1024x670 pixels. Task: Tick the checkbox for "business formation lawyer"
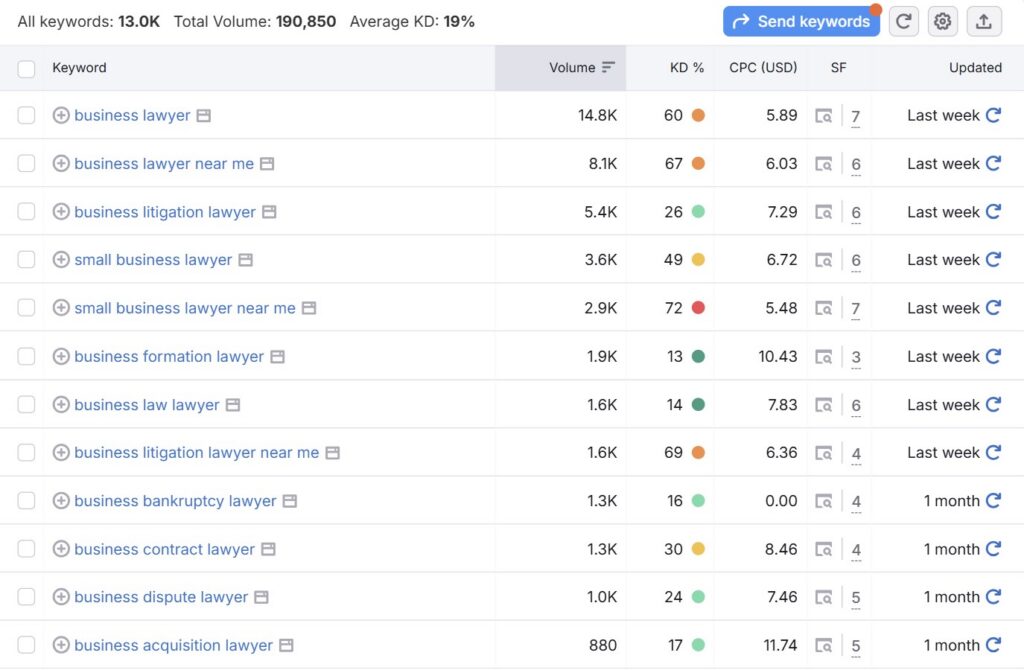click(26, 356)
